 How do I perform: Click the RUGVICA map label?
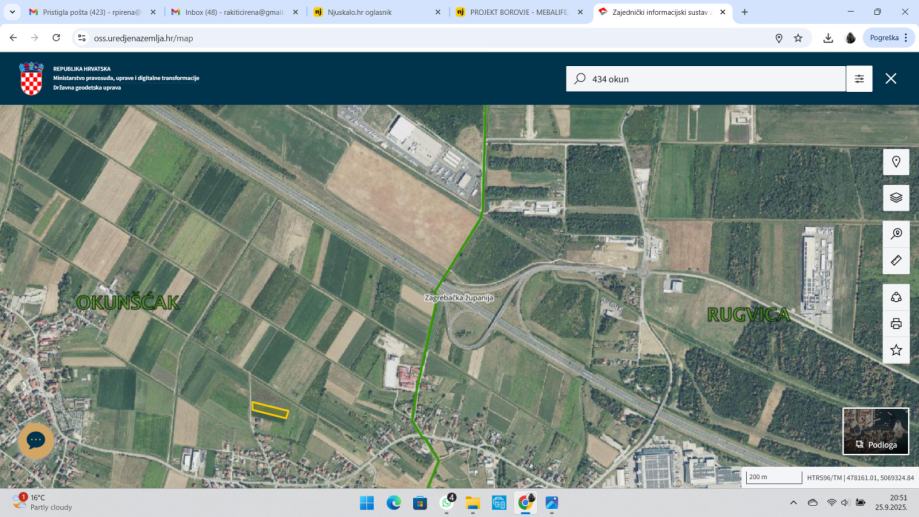pyautogui.click(x=748, y=315)
